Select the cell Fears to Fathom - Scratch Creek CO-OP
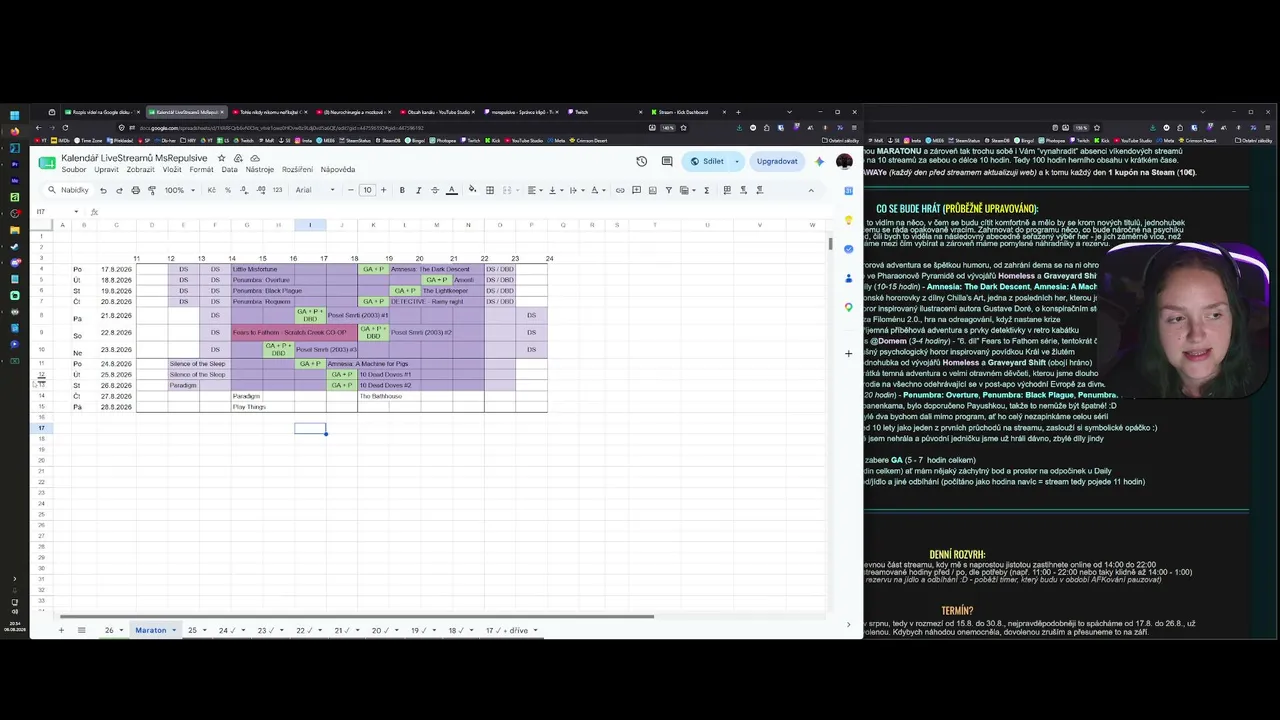1280x720 pixels. (294, 332)
